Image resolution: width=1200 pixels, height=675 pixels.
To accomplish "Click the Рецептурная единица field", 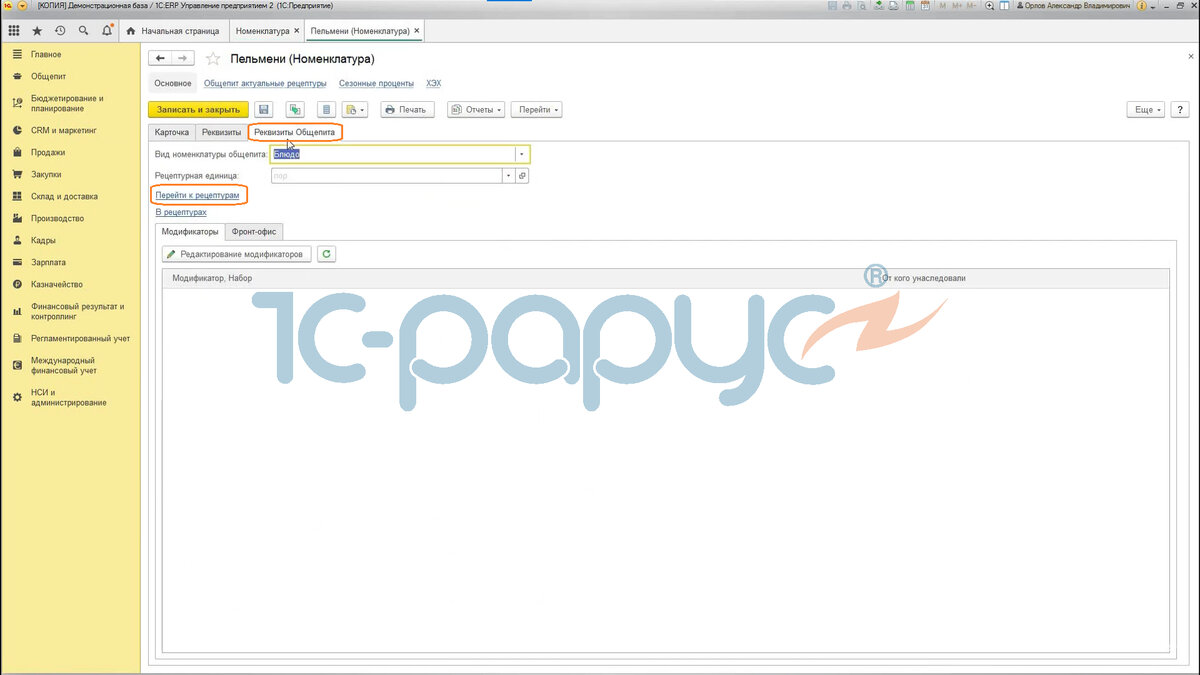I will (x=386, y=175).
